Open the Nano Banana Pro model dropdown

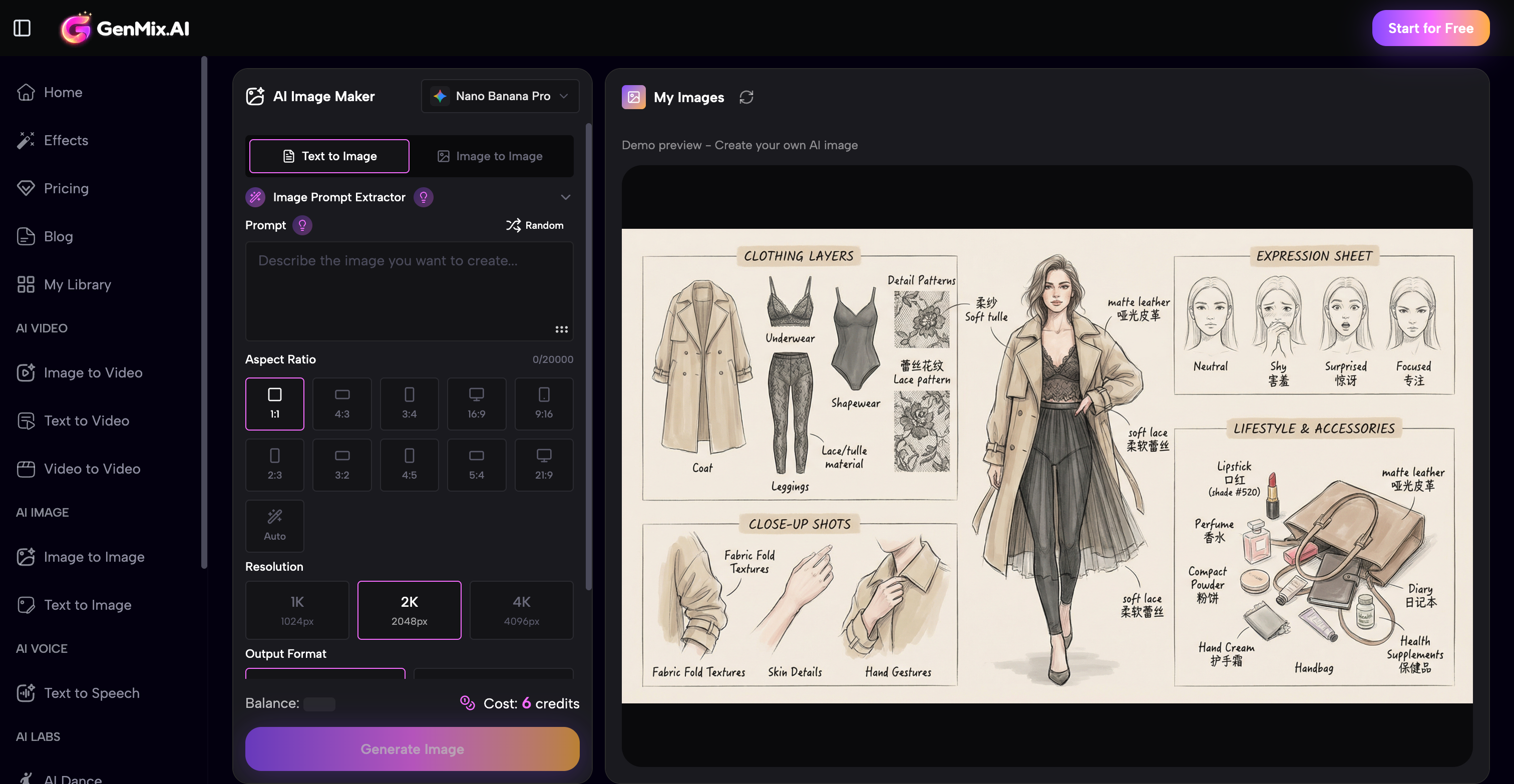pos(500,96)
